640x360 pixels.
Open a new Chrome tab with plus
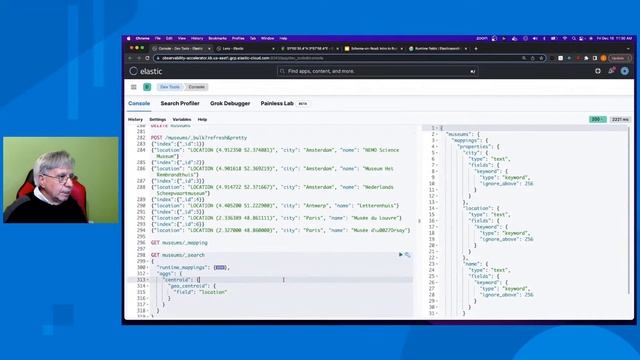(x=476, y=49)
